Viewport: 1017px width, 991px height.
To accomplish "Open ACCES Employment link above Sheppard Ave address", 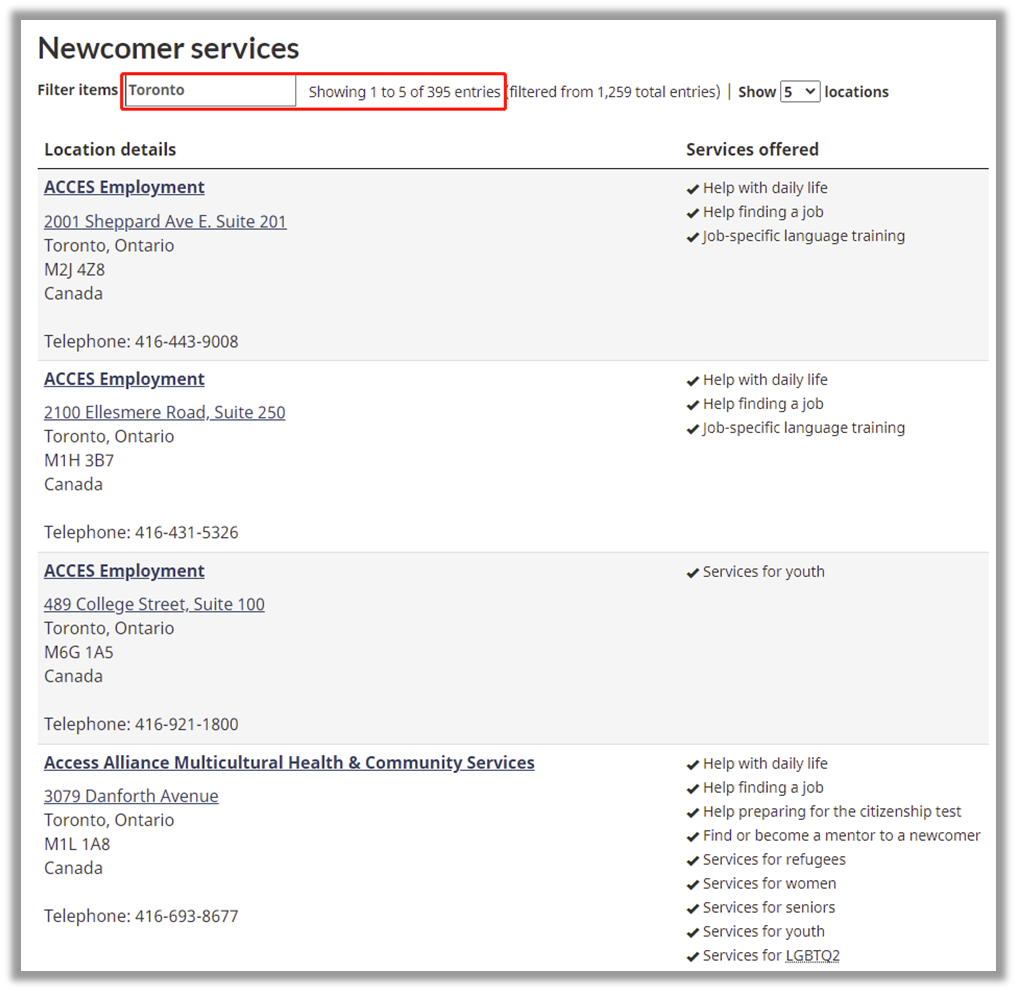I will [124, 187].
